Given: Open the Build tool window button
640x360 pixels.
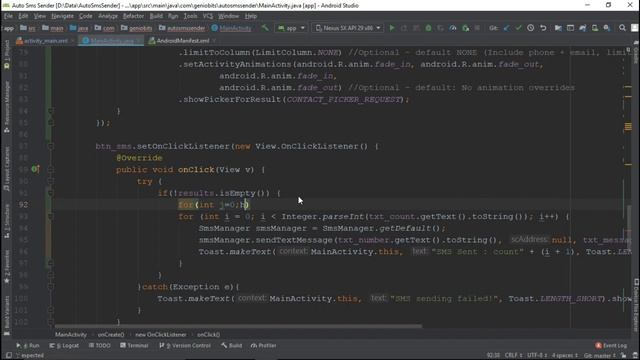Looking at the screenshot, I should click(x=231, y=345).
